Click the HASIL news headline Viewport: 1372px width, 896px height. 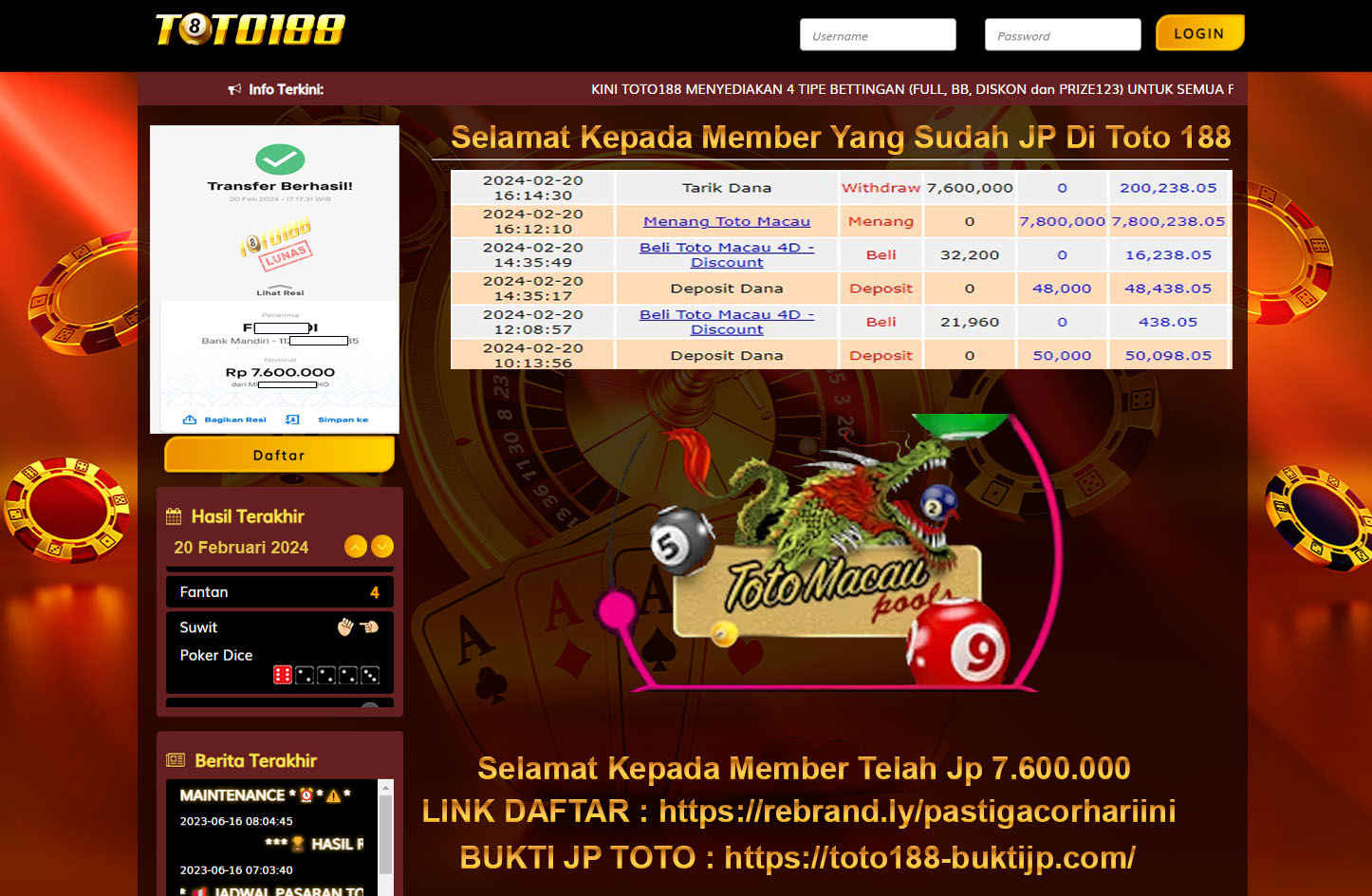(314, 844)
